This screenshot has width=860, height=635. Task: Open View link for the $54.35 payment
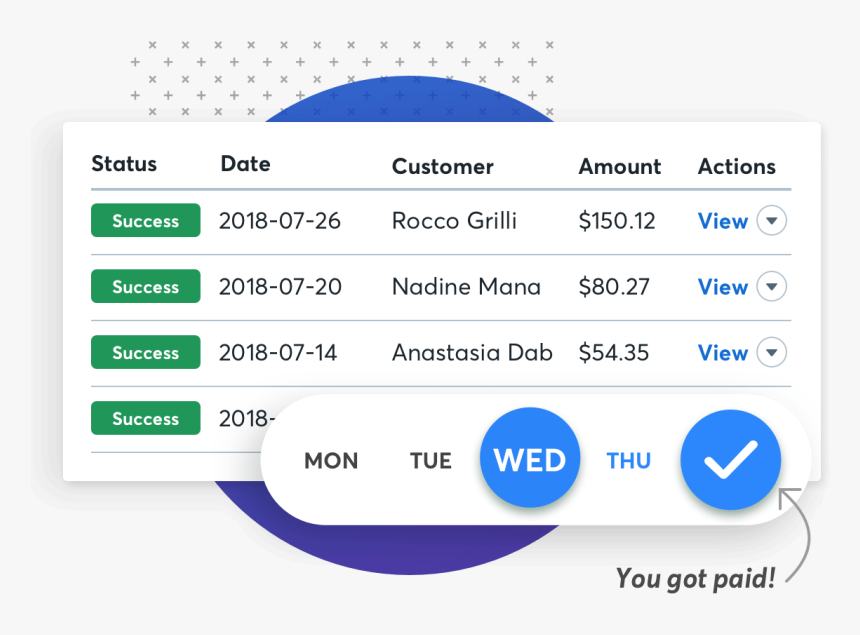[723, 353]
